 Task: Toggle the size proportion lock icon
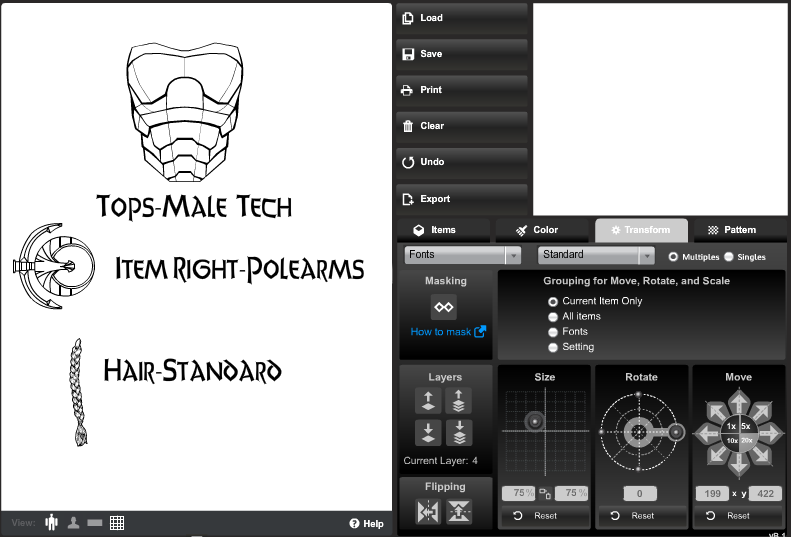pyautogui.click(x=545, y=493)
